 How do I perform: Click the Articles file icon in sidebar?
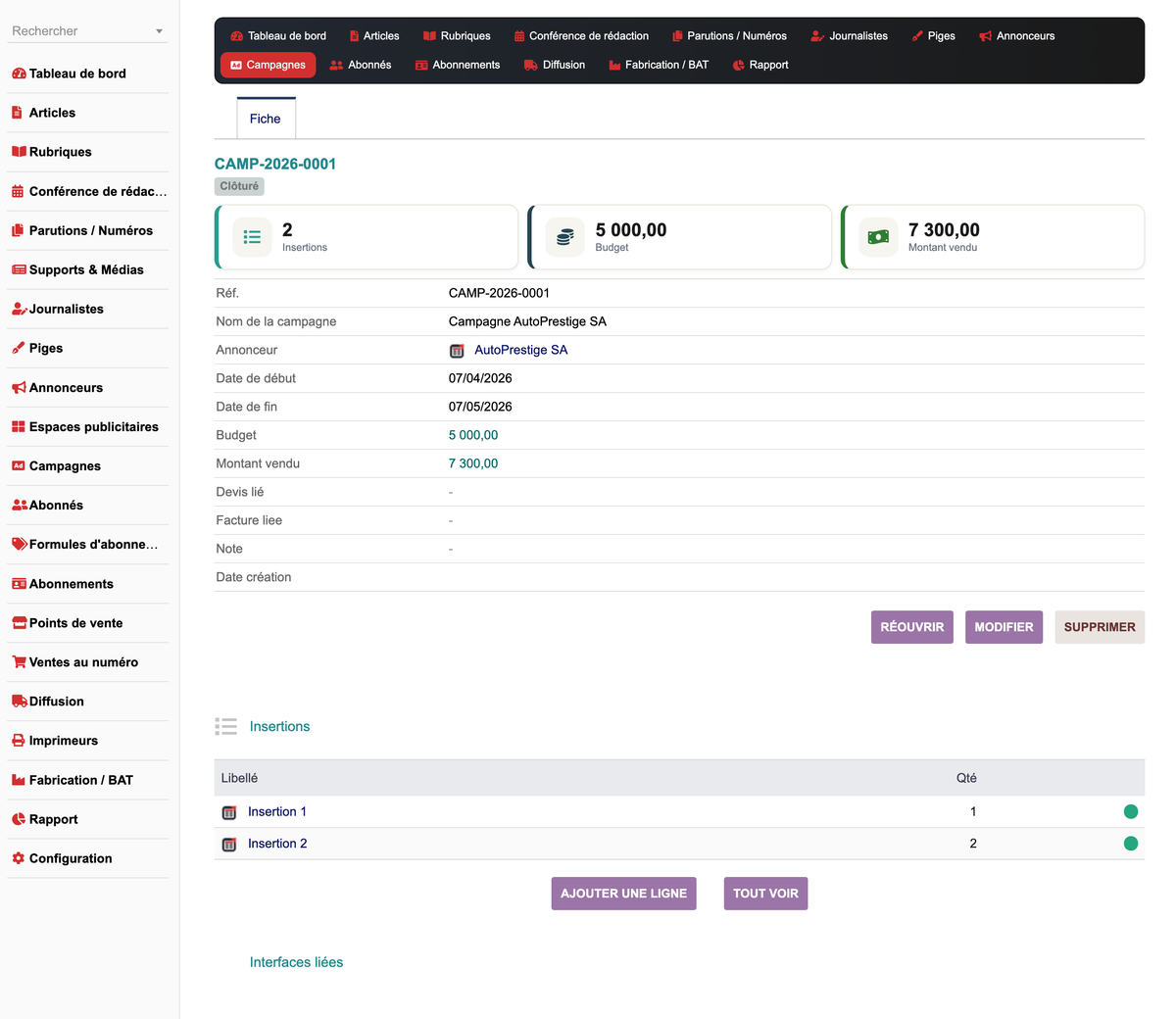point(17,113)
